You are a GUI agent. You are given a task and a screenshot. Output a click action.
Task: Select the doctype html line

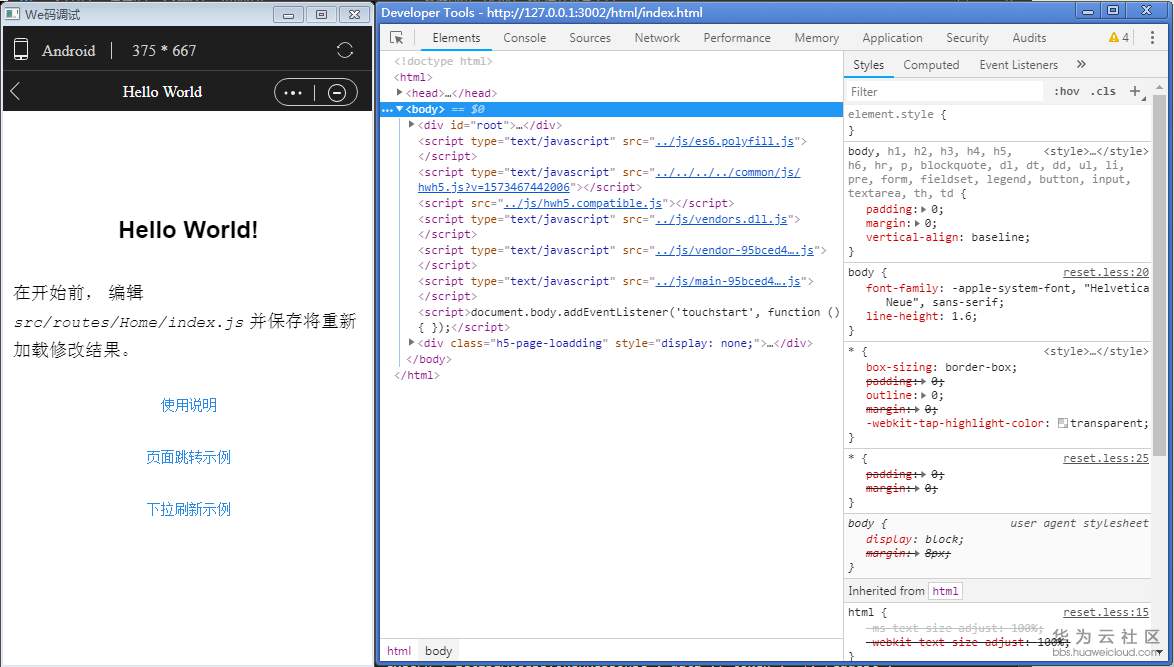coord(443,61)
